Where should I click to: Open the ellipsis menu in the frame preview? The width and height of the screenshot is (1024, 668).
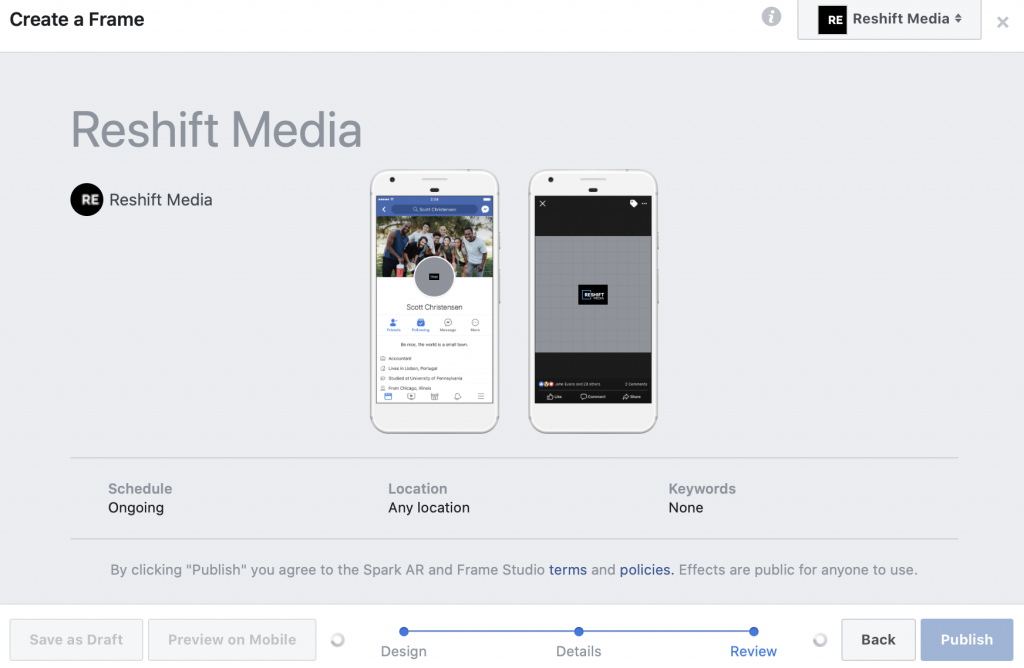645,204
